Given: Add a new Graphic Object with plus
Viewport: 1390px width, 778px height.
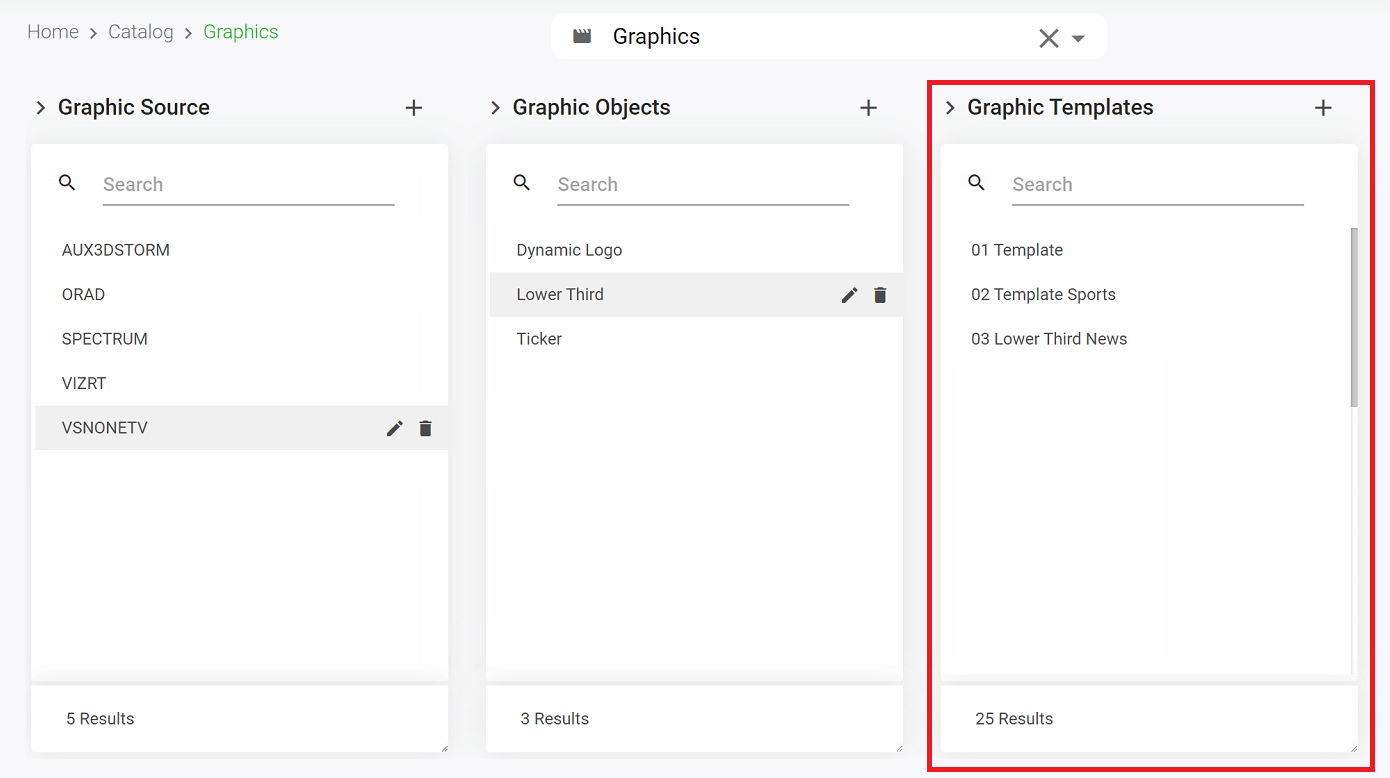Looking at the screenshot, I should tap(868, 108).
